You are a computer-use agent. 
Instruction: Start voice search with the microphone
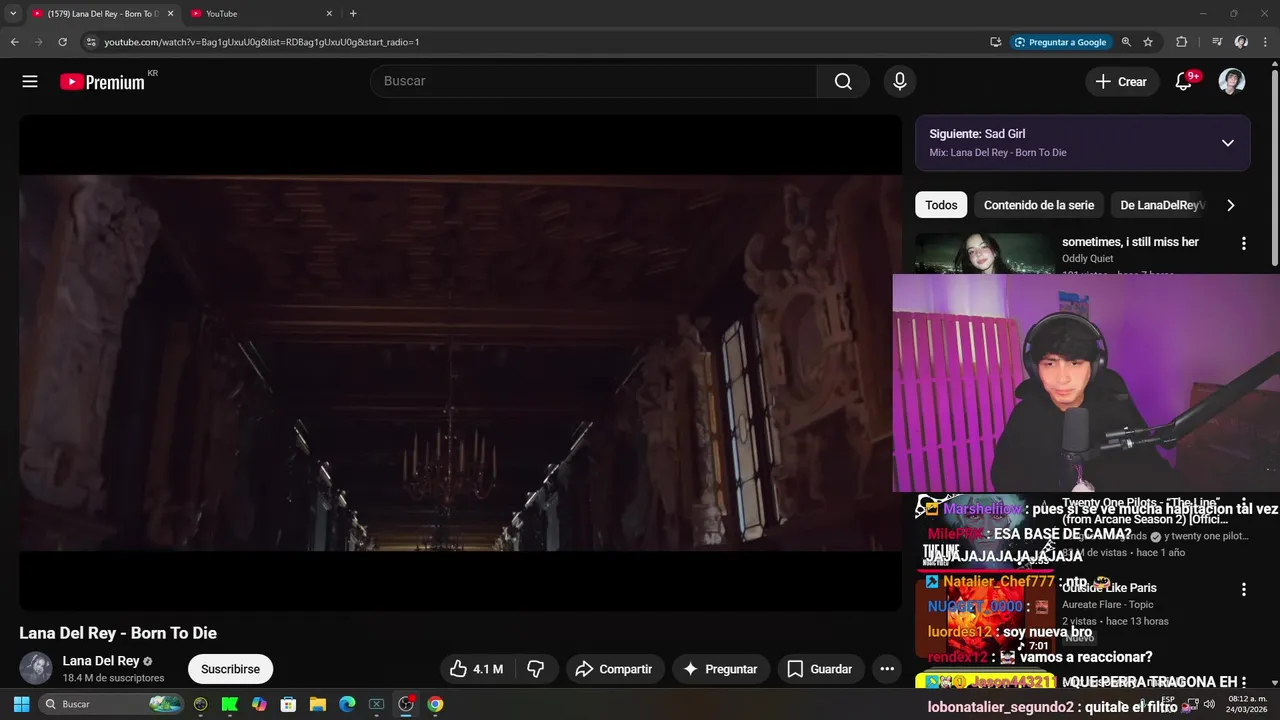900,81
